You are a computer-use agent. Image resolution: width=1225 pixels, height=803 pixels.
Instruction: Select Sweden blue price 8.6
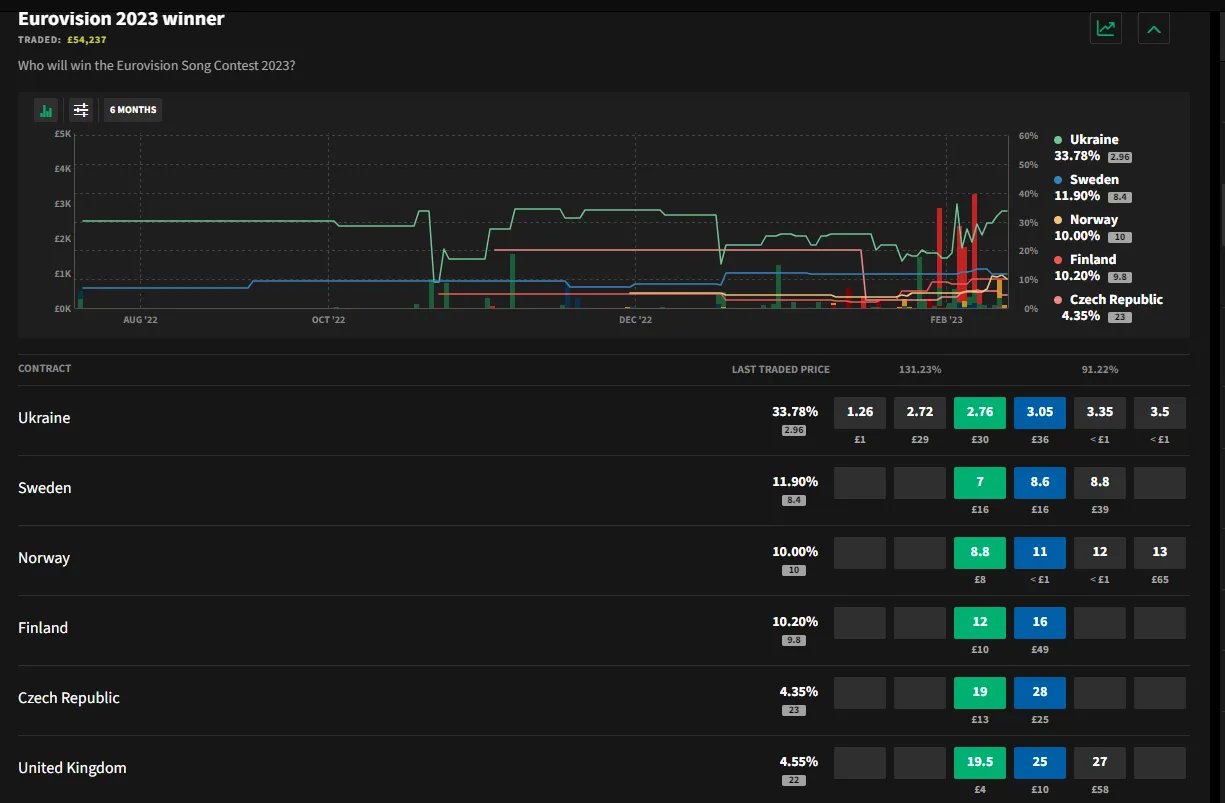pyautogui.click(x=1040, y=482)
